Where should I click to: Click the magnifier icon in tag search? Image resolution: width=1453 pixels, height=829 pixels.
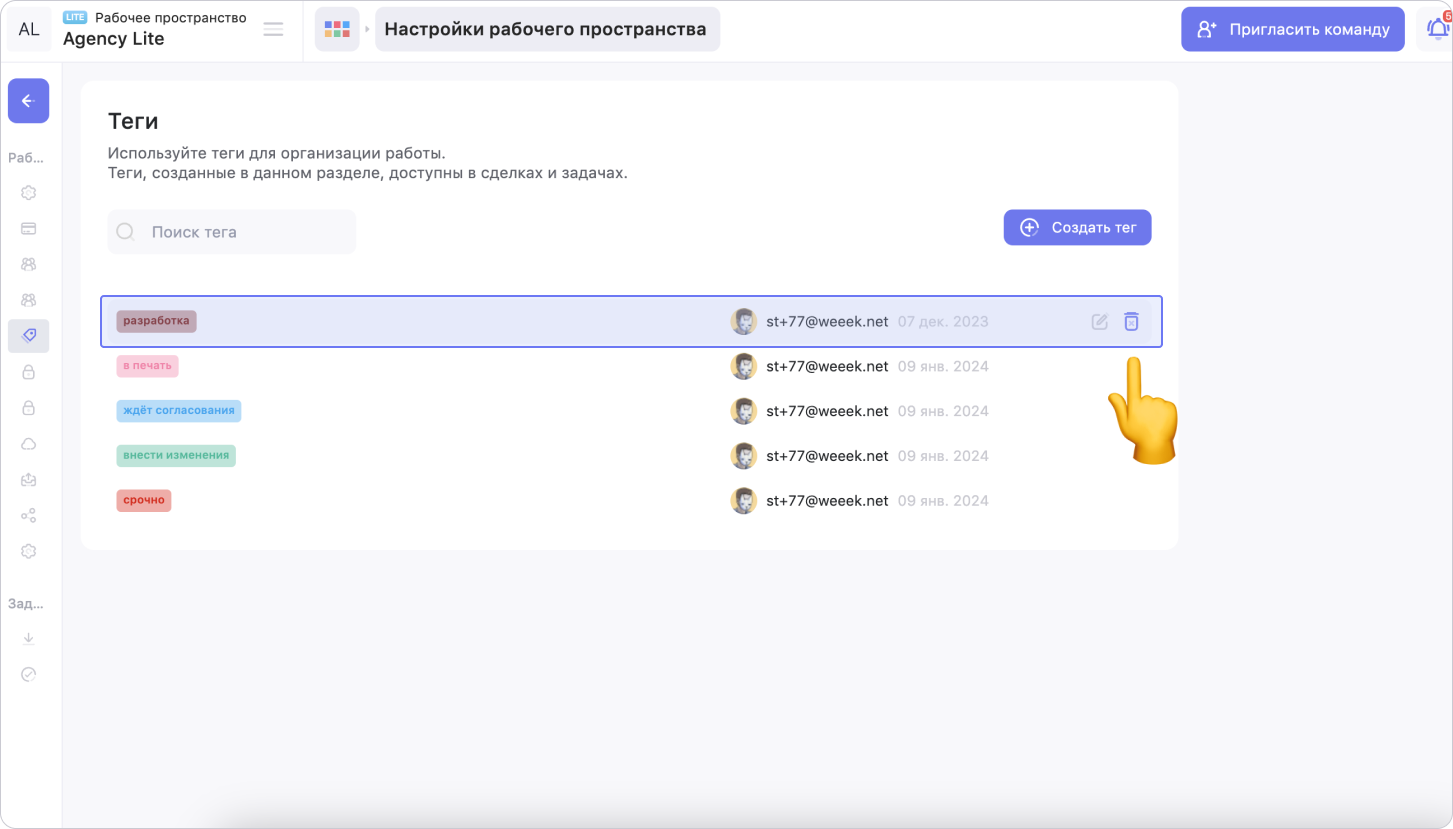(126, 232)
